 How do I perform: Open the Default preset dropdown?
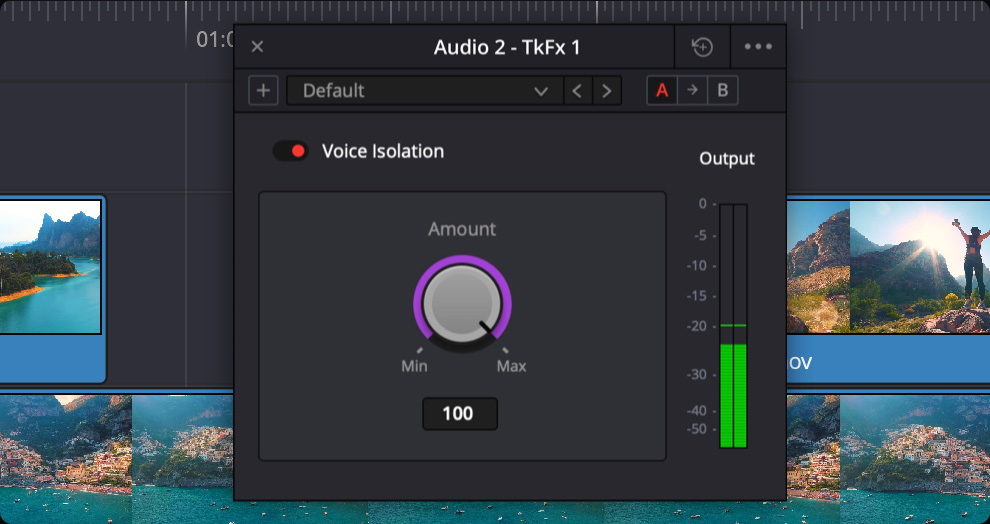[x=423, y=91]
